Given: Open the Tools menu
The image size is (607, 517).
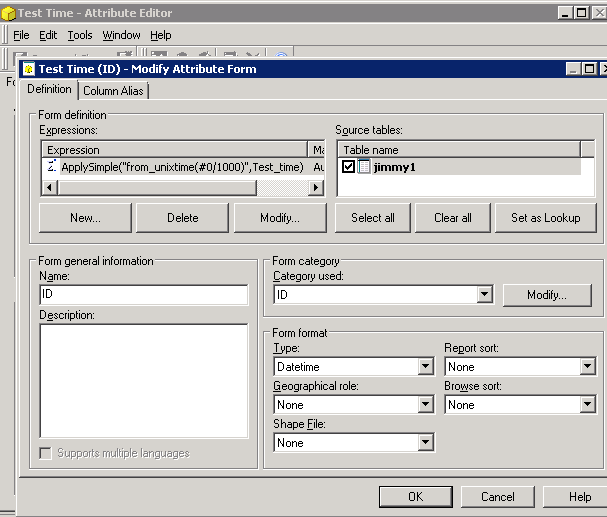Looking at the screenshot, I should [80, 35].
